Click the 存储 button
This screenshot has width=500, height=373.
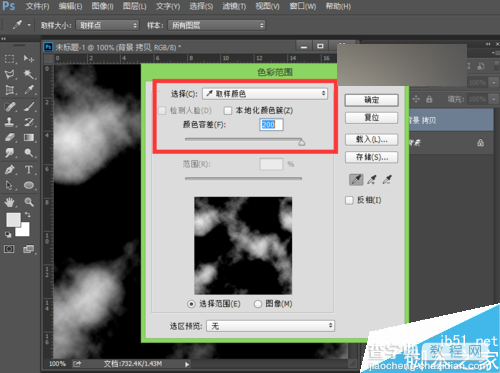(x=371, y=157)
